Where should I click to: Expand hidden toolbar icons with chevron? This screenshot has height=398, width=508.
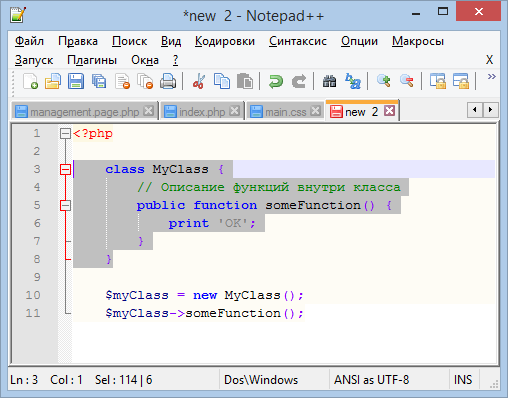pyautogui.click(x=491, y=77)
